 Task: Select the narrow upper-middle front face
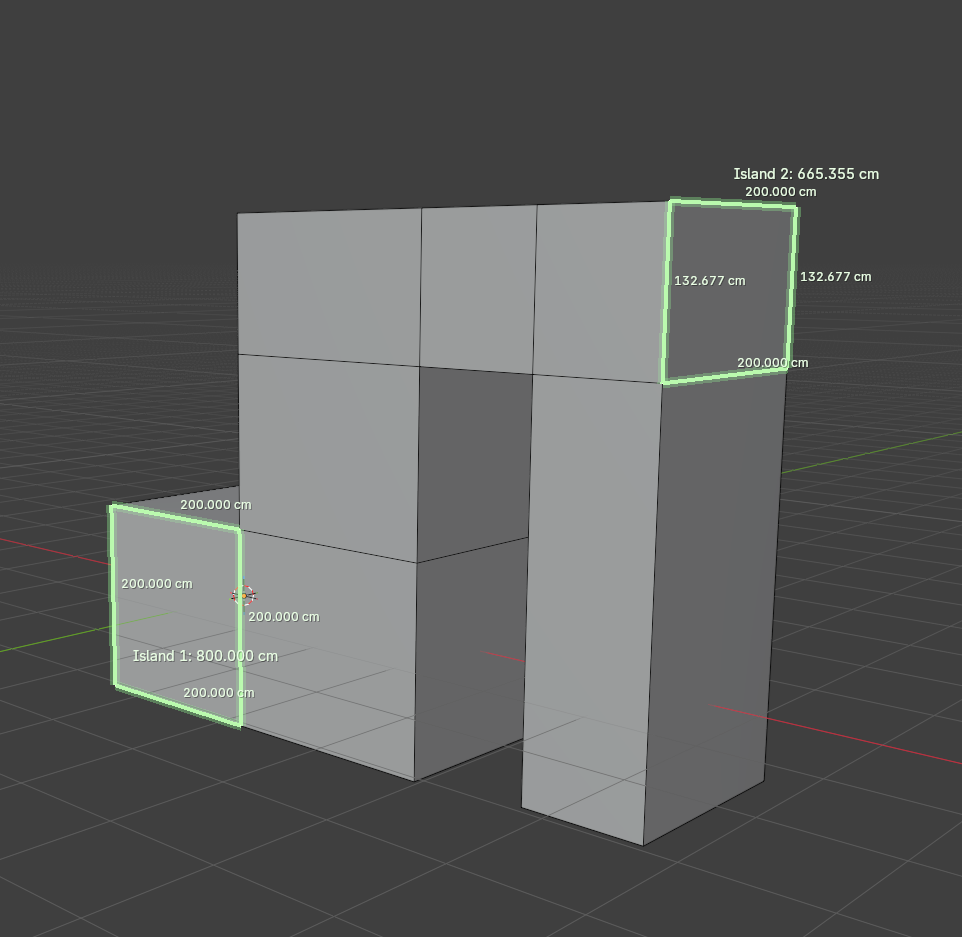(x=478, y=288)
